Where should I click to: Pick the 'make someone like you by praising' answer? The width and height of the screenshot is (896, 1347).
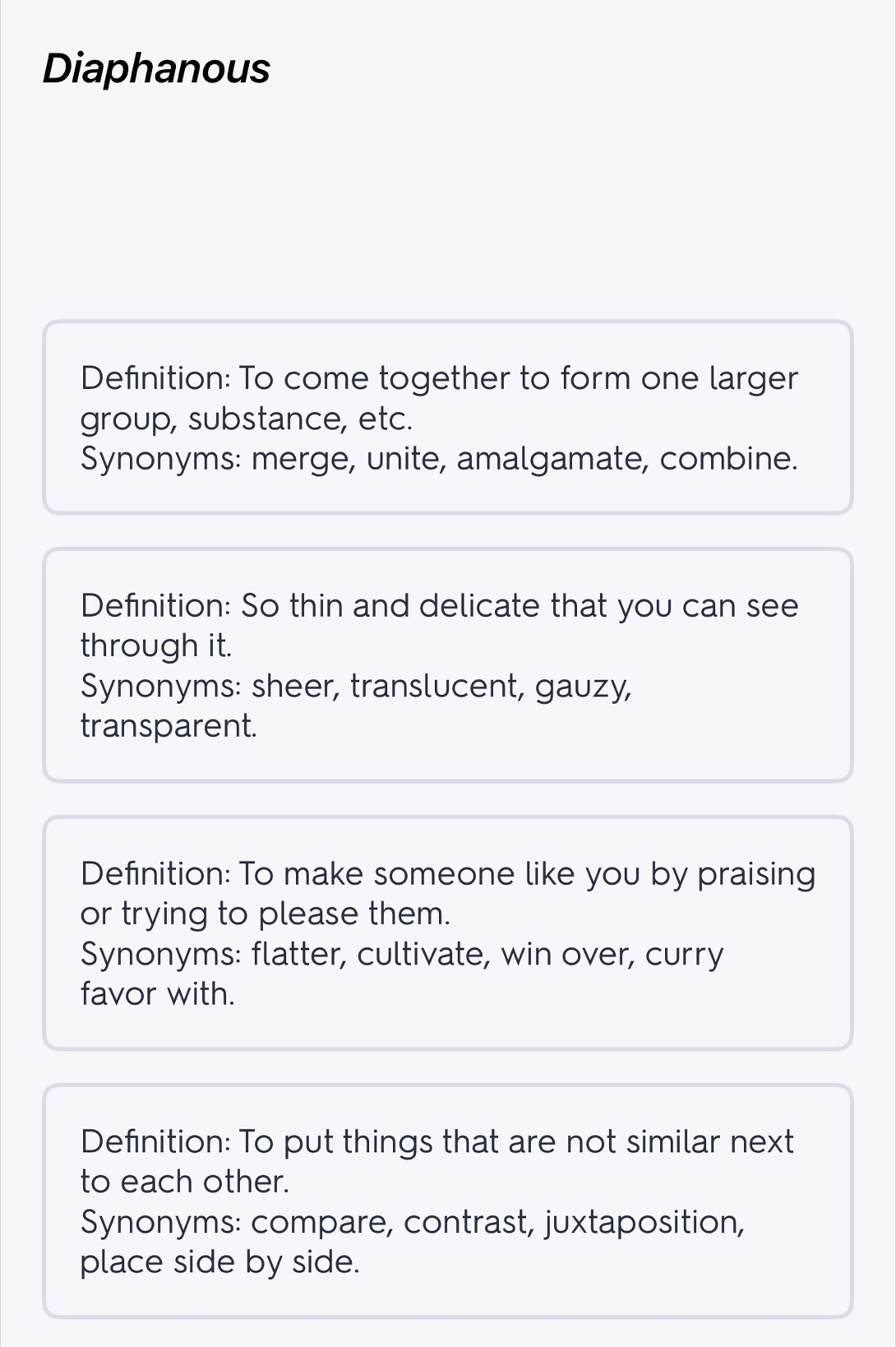(448, 933)
